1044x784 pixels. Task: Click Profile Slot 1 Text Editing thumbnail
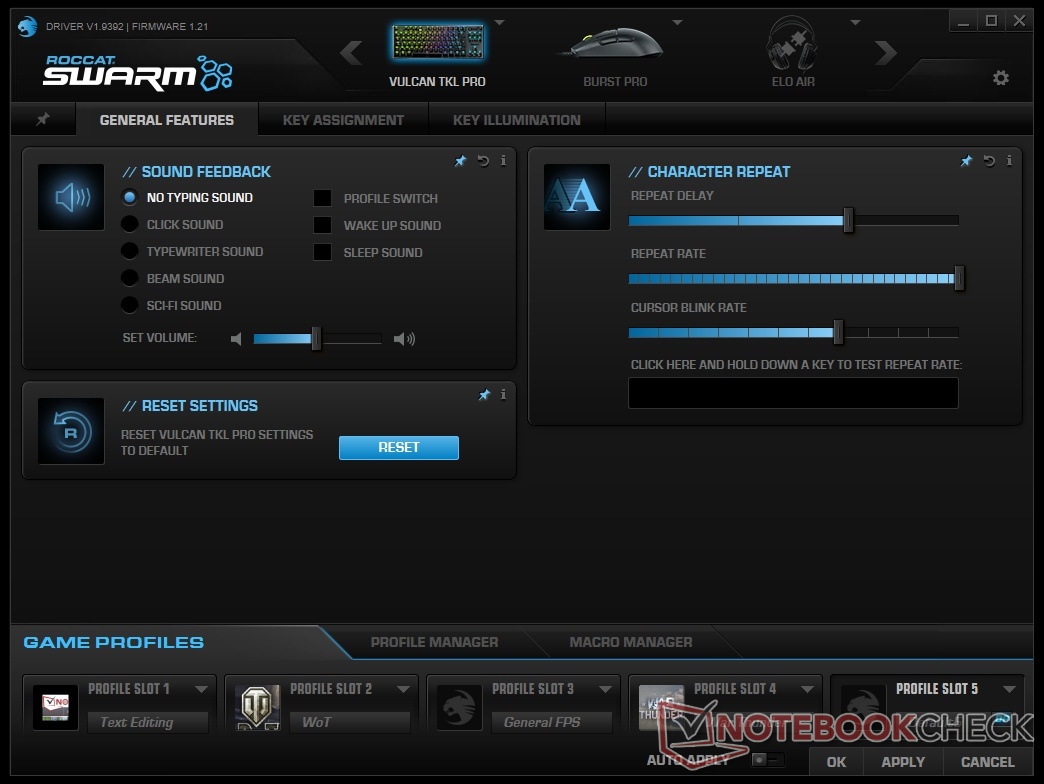[x=55, y=707]
